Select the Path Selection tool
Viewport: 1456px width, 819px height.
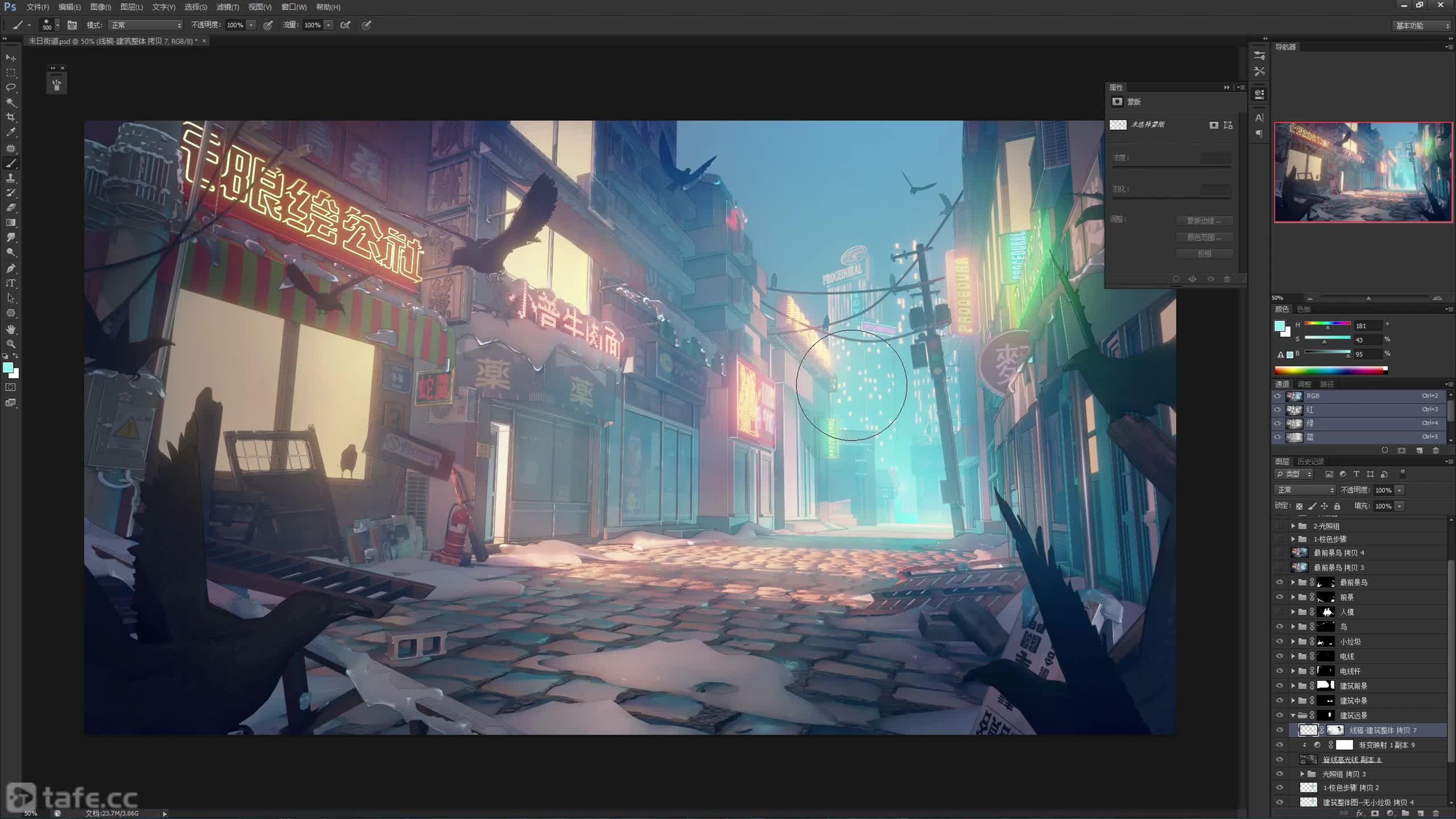pyautogui.click(x=11, y=298)
